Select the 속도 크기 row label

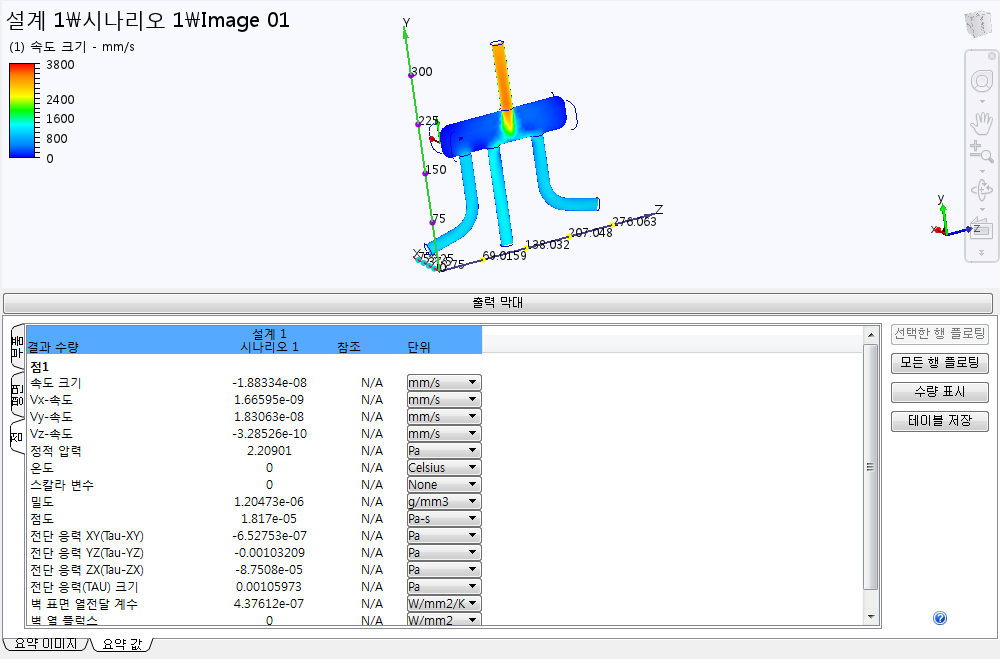56,383
